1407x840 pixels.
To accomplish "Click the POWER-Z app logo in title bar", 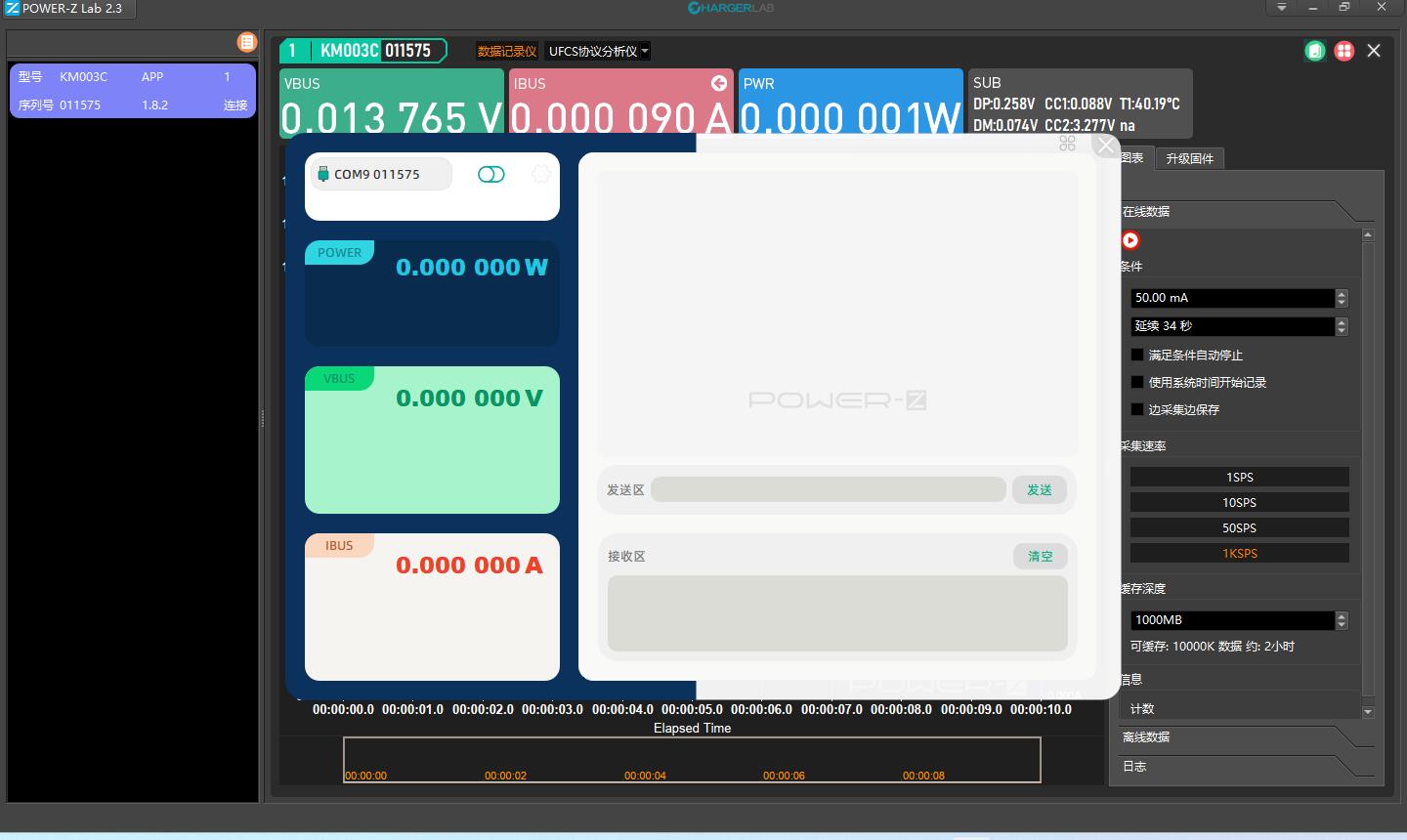I will click(x=13, y=8).
